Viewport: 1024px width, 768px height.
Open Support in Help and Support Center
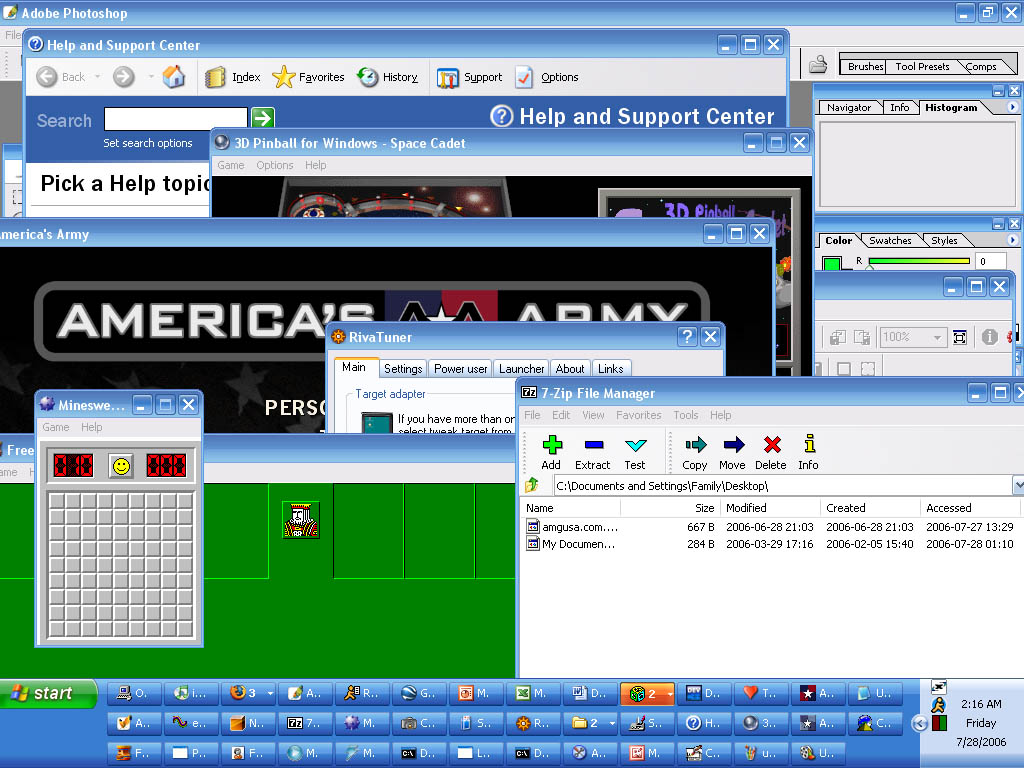[469, 77]
